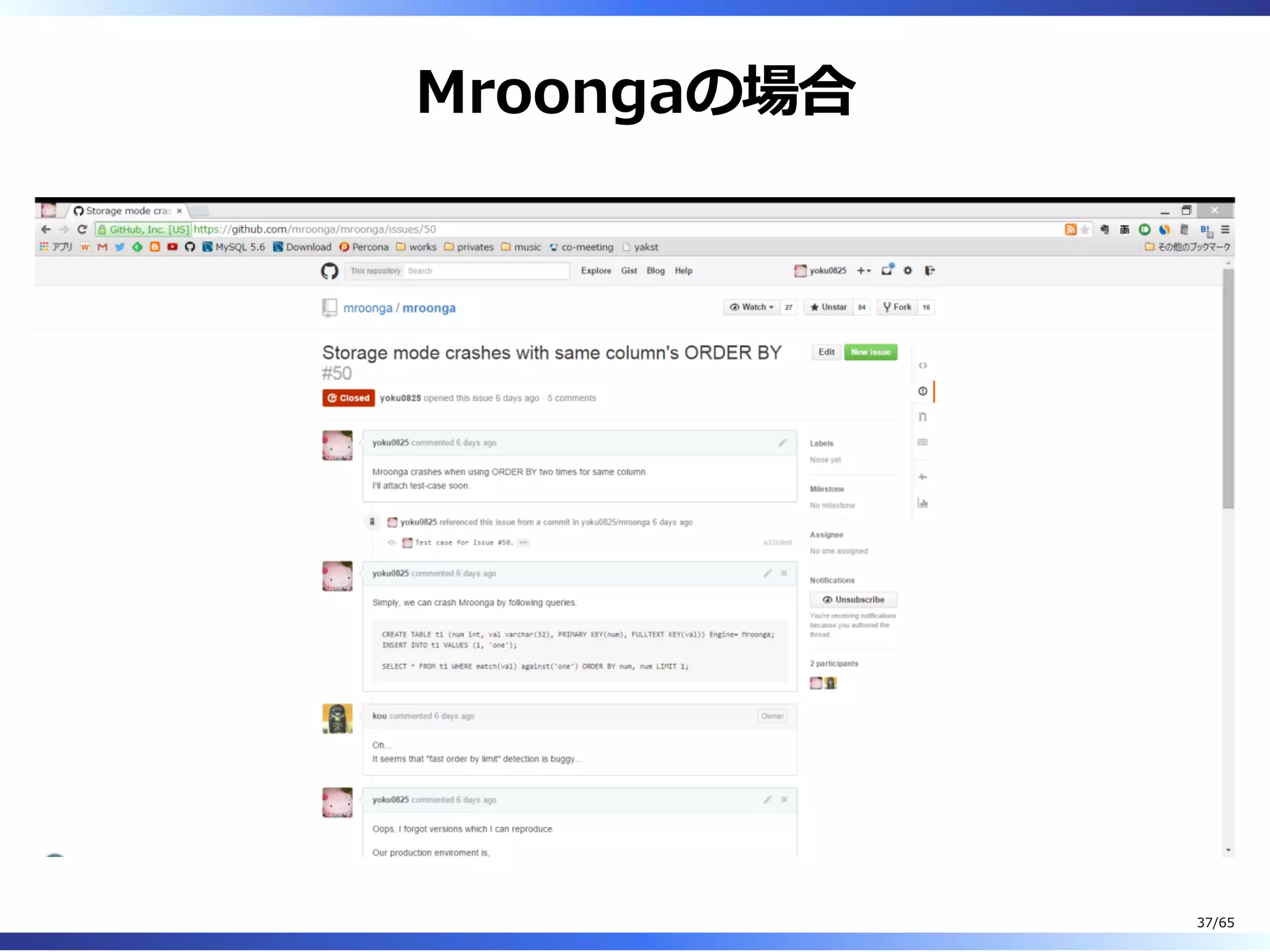Sign out using the exit icon
Screen dimensions: 1270x952
[x=929, y=270]
